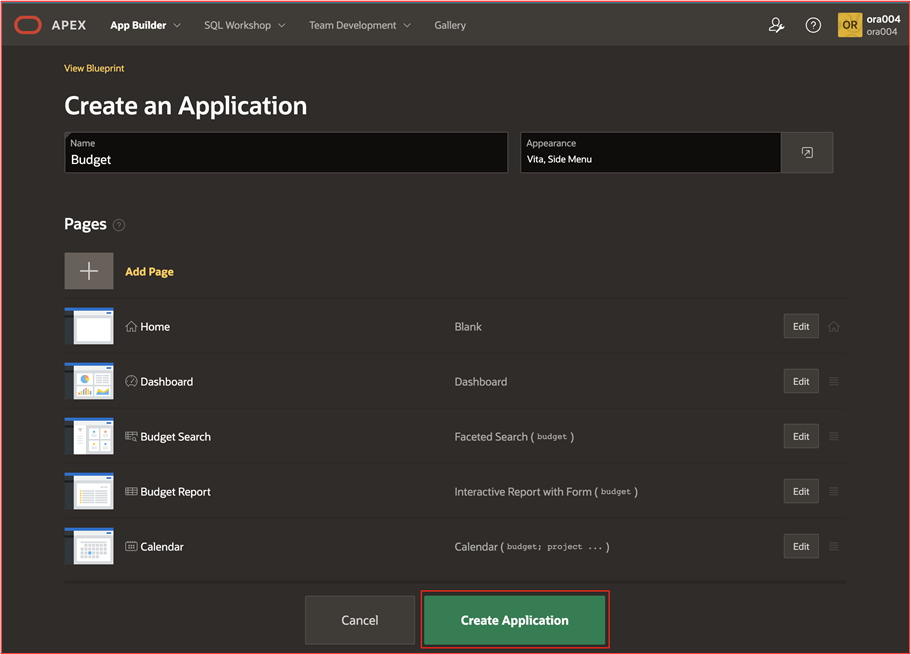Select the Budget Report page thumbnail

(89, 491)
